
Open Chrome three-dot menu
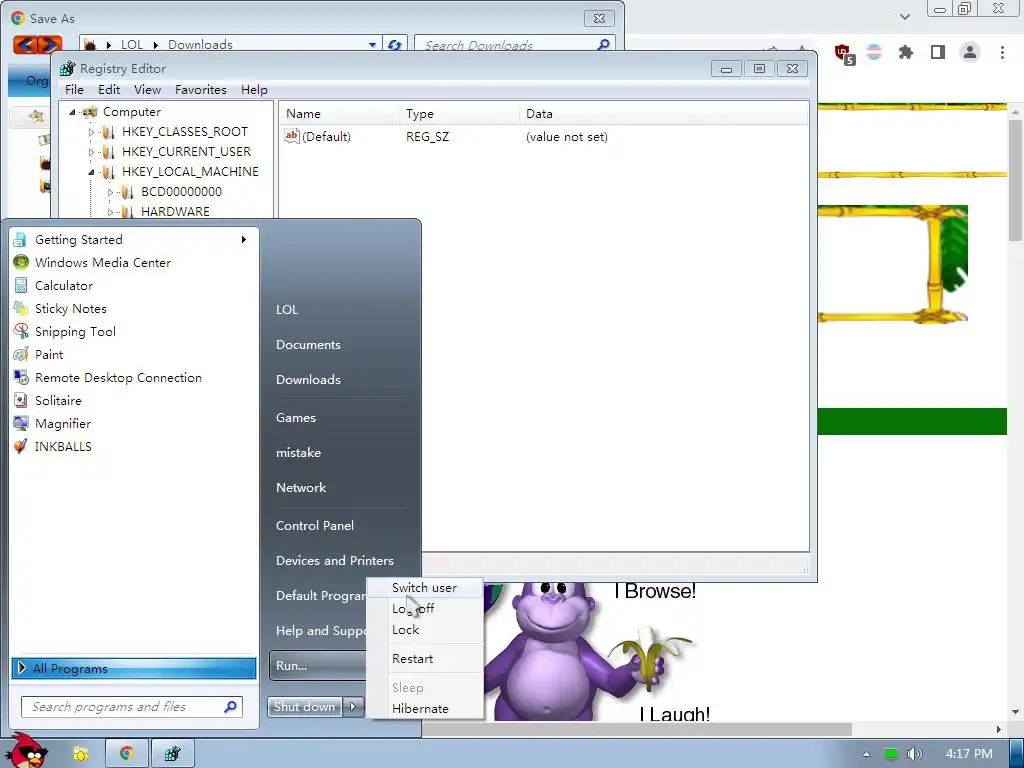1002,52
